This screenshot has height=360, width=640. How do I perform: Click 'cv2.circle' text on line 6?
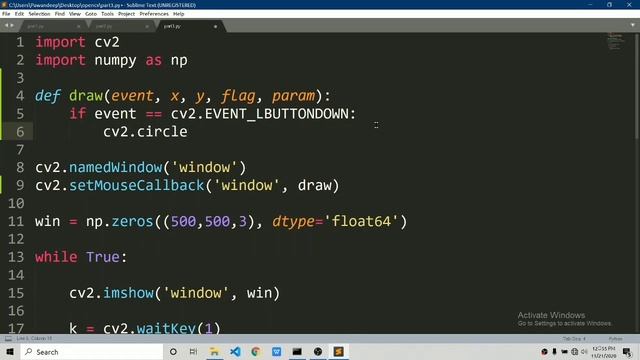tap(145, 132)
